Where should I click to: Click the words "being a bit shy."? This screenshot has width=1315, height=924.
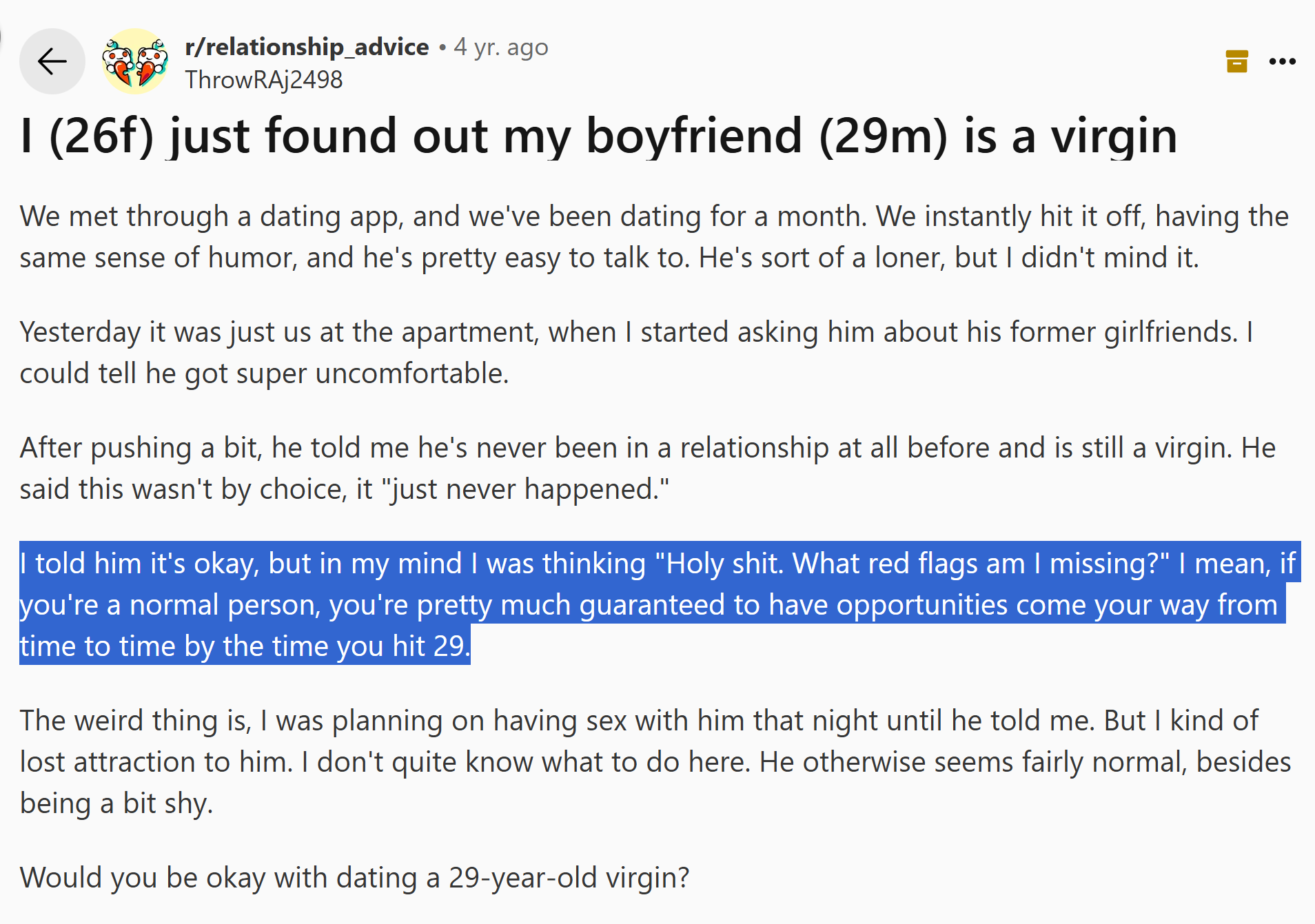click(x=116, y=803)
